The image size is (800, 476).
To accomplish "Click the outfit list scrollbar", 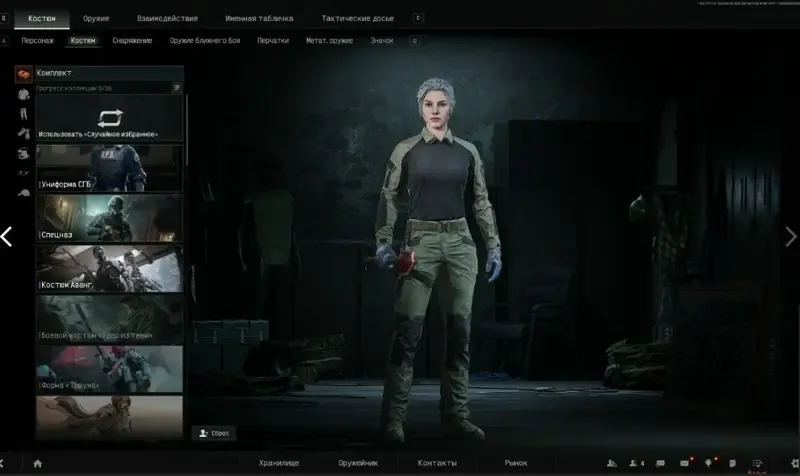I will pyautogui.click(x=187, y=130).
